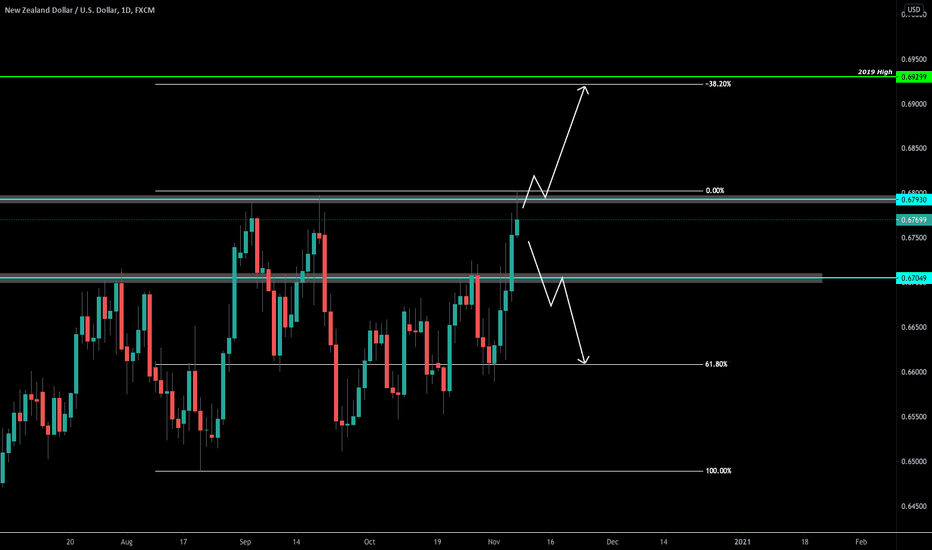Click 0.69000 on the price axis

pos(914,104)
